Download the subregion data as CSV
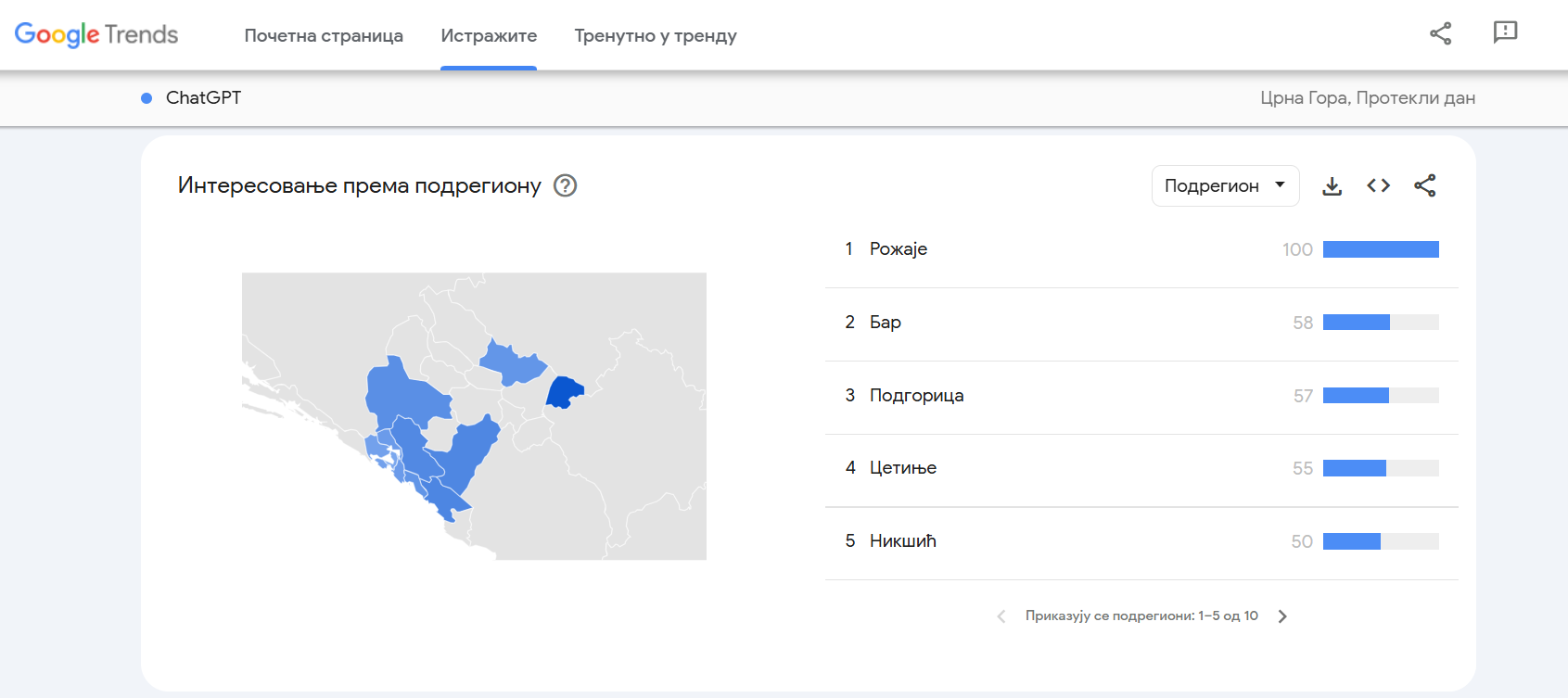The image size is (1568, 698). pyautogui.click(x=1332, y=185)
